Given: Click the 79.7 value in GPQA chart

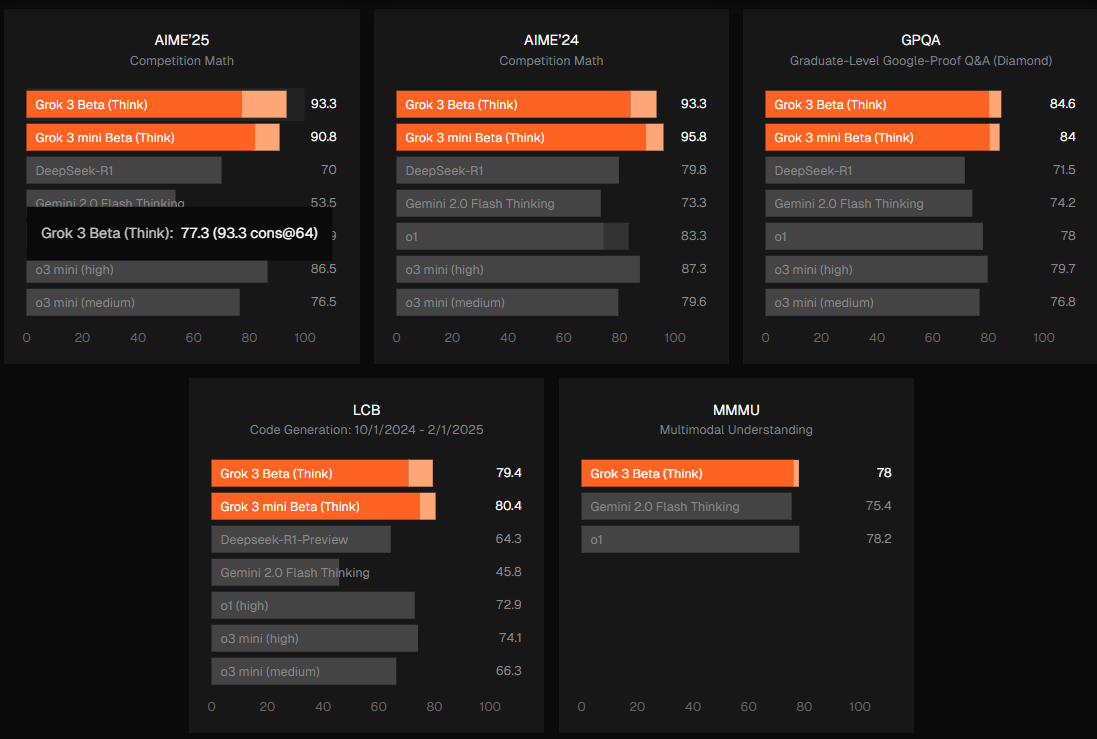Looking at the screenshot, I should [x=1063, y=269].
